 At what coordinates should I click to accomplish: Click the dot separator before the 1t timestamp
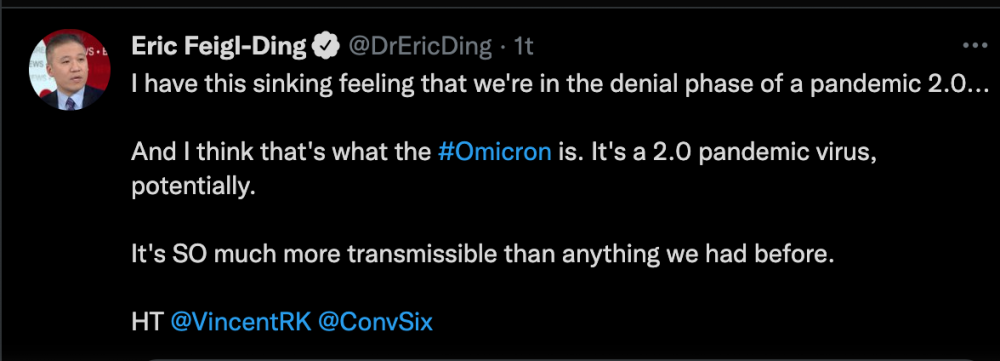[x=503, y=47]
